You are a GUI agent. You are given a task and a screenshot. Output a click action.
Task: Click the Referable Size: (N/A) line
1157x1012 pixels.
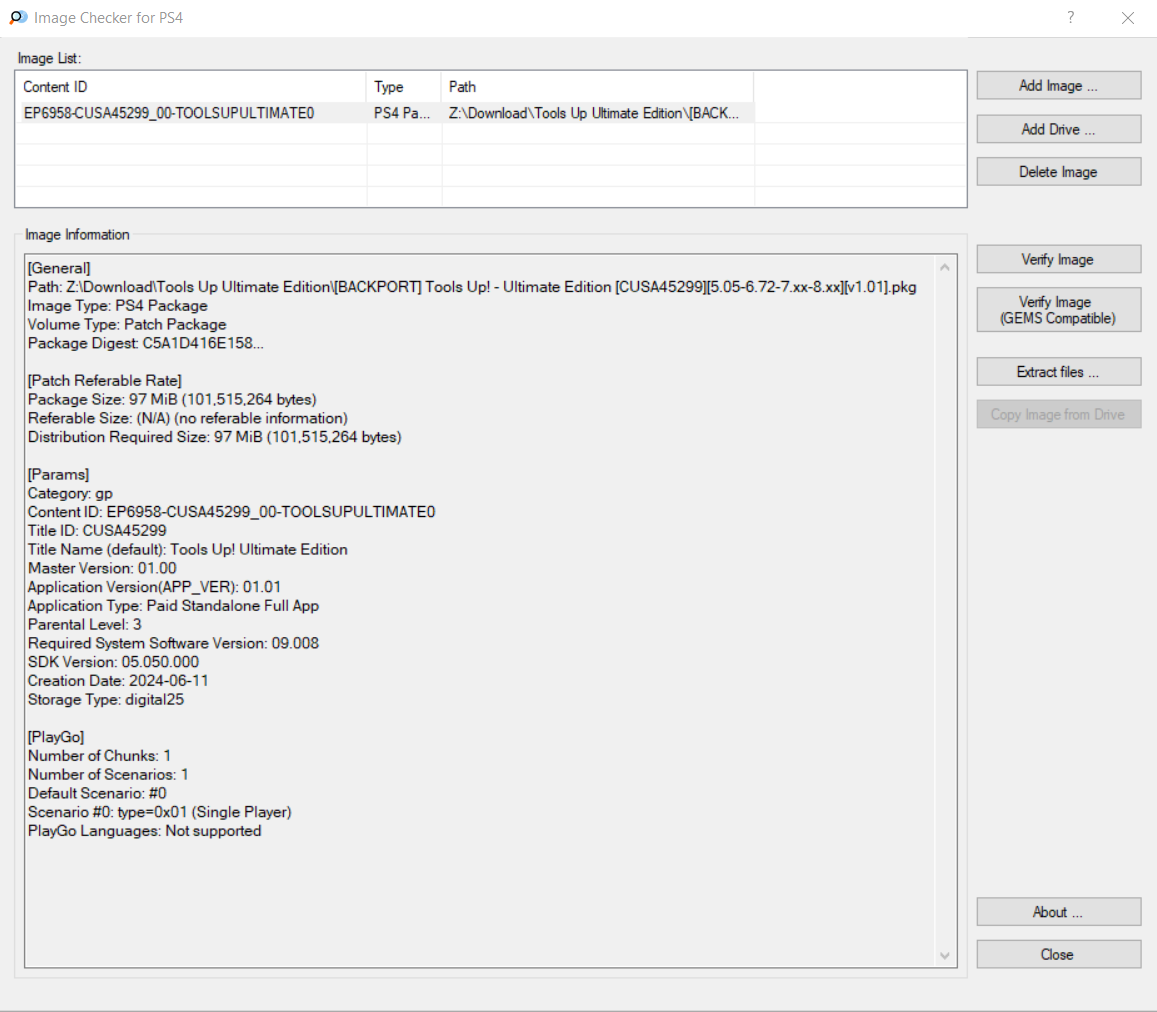coord(187,419)
